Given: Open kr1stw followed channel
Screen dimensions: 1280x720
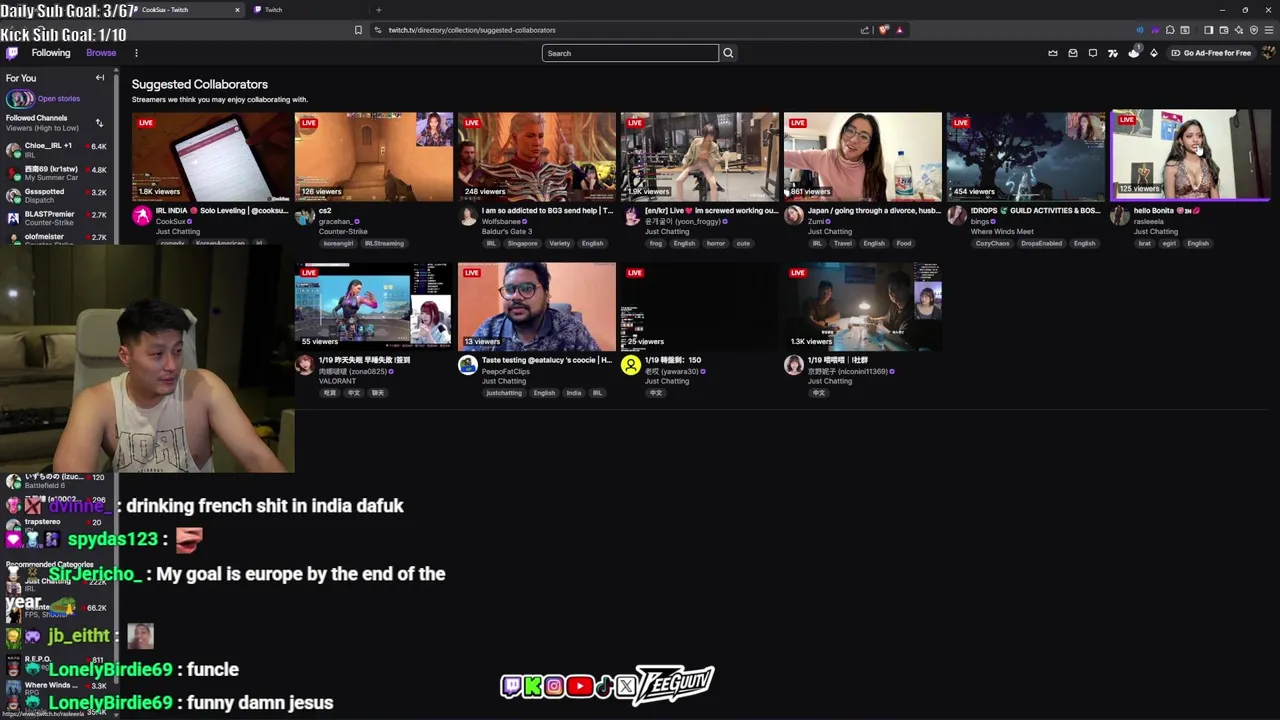Looking at the screenshot, I should 58,173.
